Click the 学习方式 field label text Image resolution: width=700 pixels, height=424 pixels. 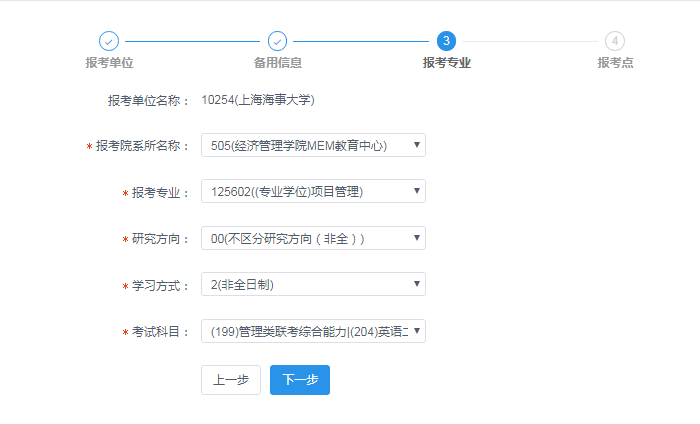coord(160,286)
